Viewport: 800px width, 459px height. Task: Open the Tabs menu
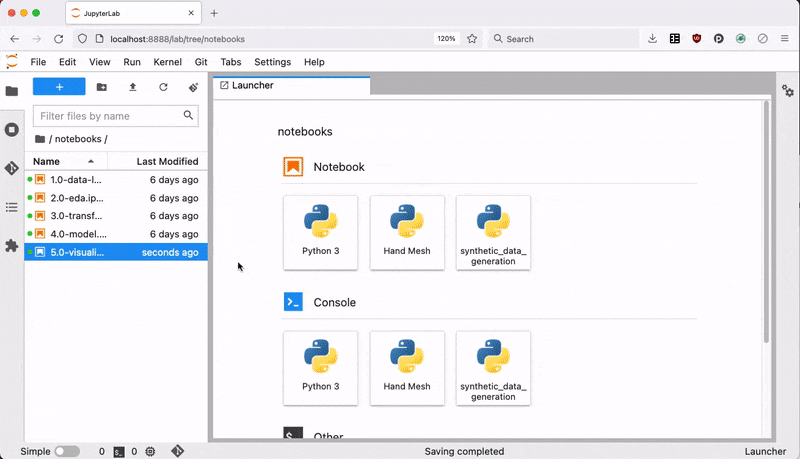click(x=231, y=62)
